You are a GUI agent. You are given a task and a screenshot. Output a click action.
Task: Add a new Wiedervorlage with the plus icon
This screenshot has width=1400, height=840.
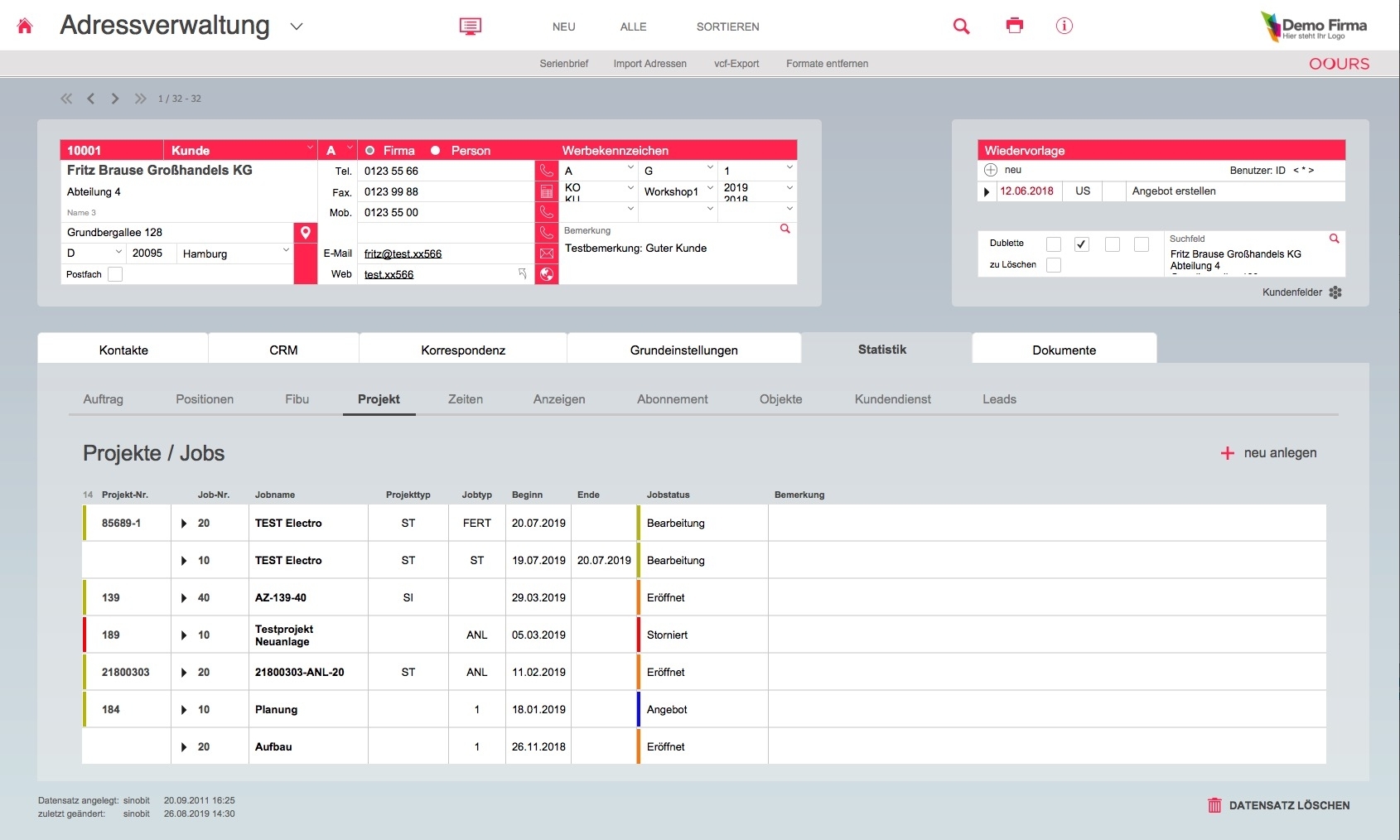pyautogui.click(x=991, y=170)
